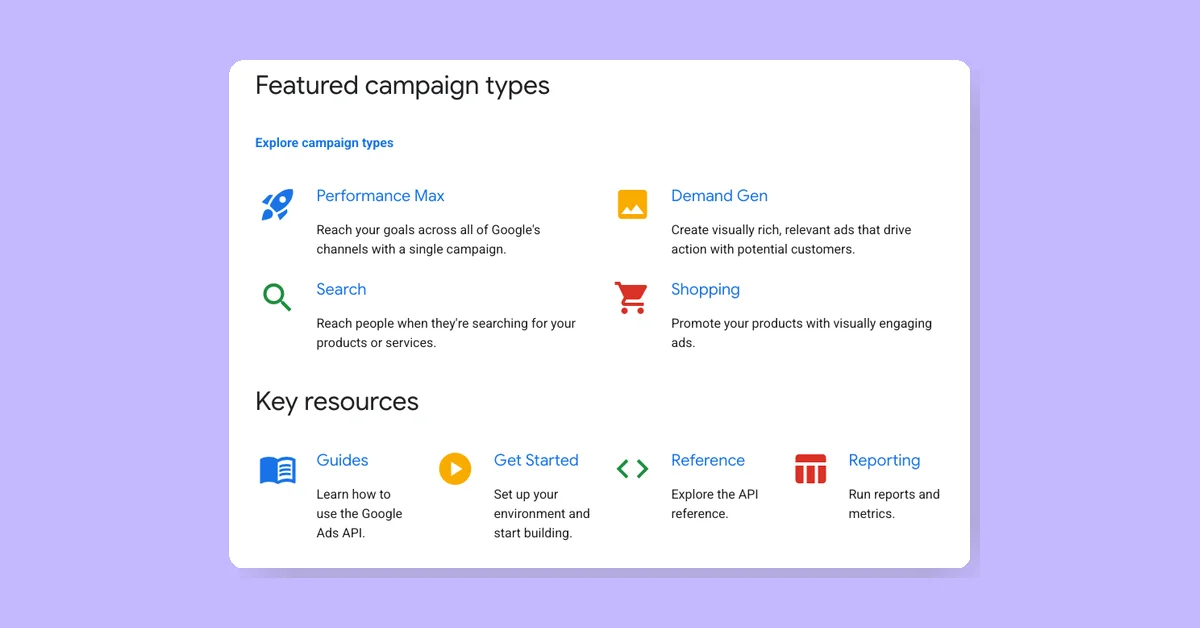The width and height of the screenshot is (1200, 628).
Task: Follow the Search campaign link
Action: (341, 289)
